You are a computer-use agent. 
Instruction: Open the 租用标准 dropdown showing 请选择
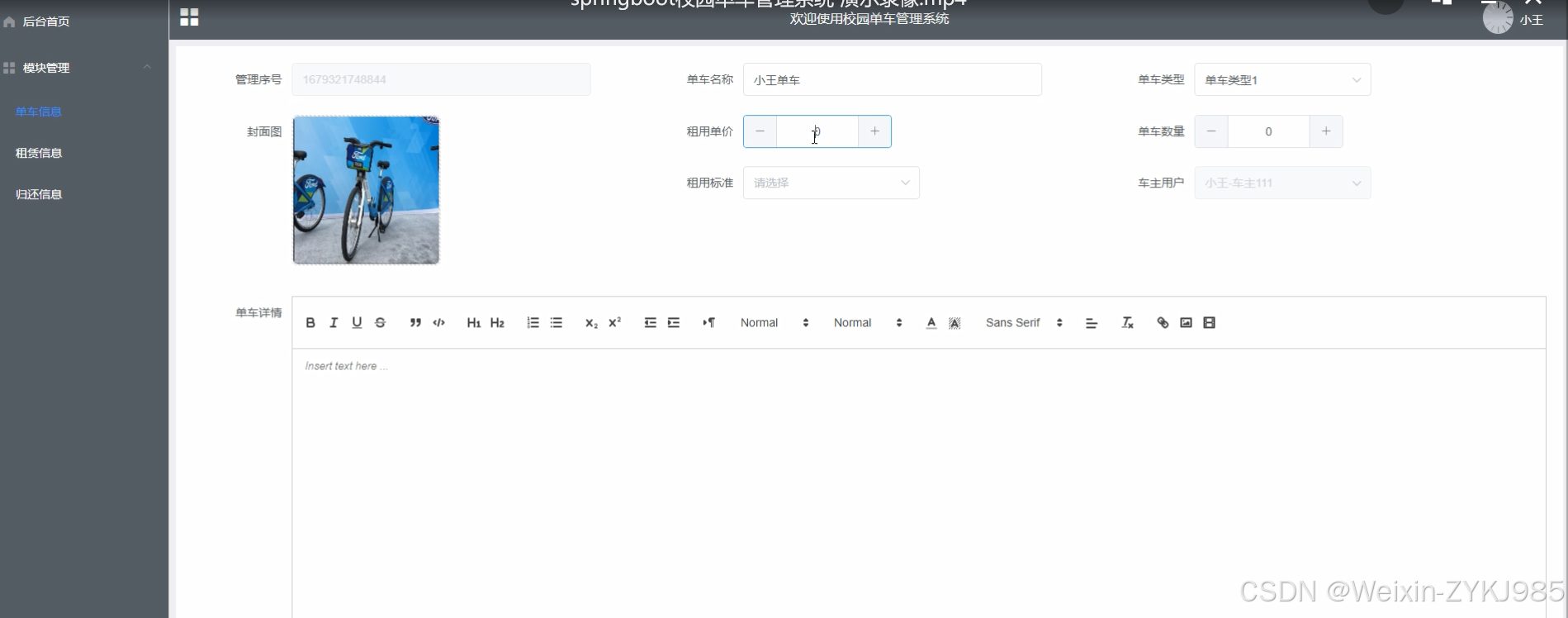[x=831, y=183]
